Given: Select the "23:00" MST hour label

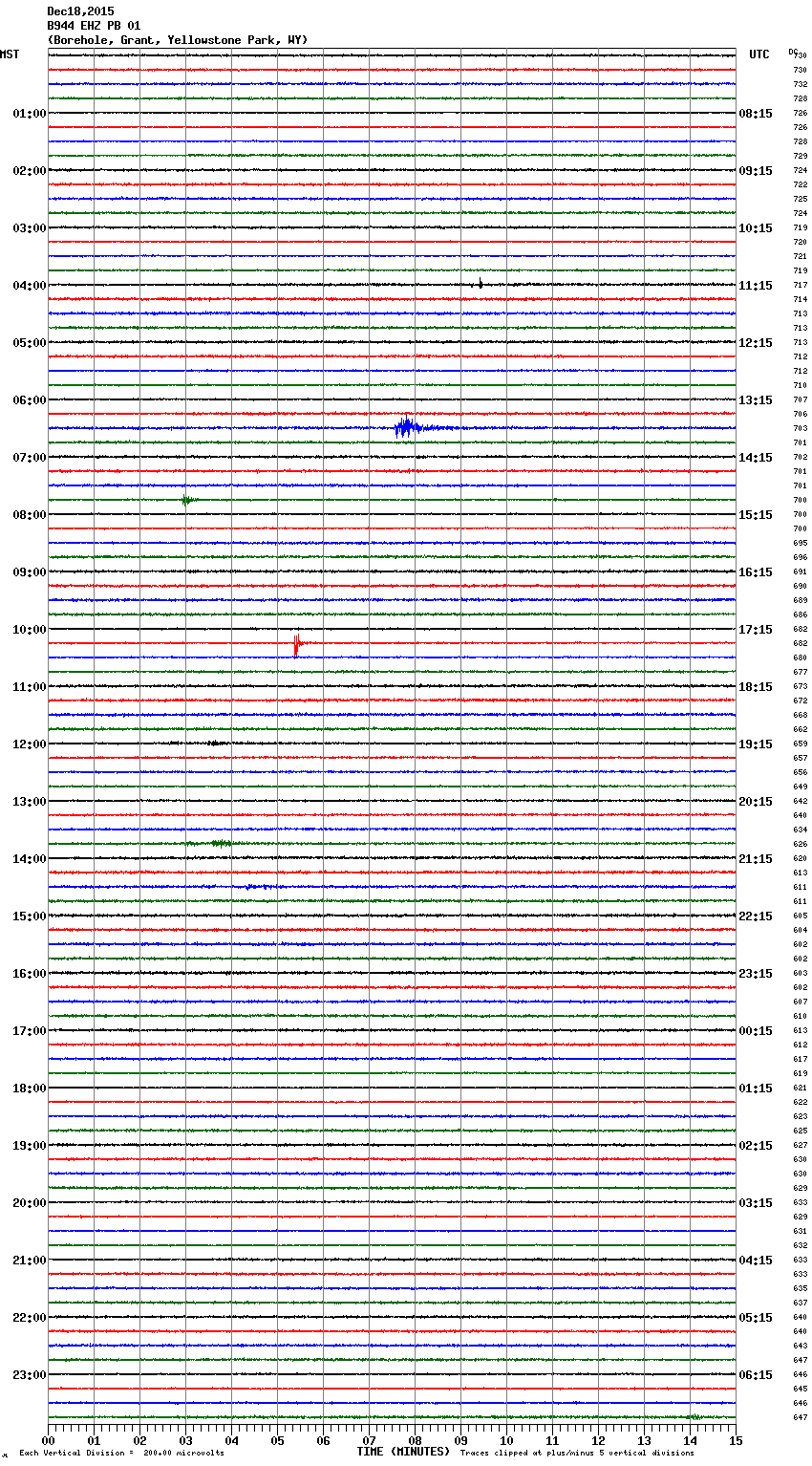Looking at the screenshot, I should pyautogui.click(x=30, y=1375).
